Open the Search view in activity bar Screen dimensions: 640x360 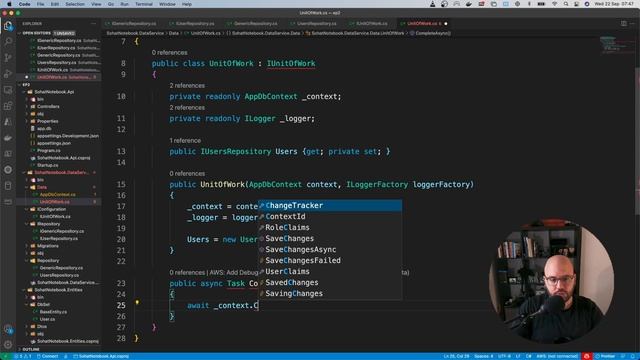[8, 42]
